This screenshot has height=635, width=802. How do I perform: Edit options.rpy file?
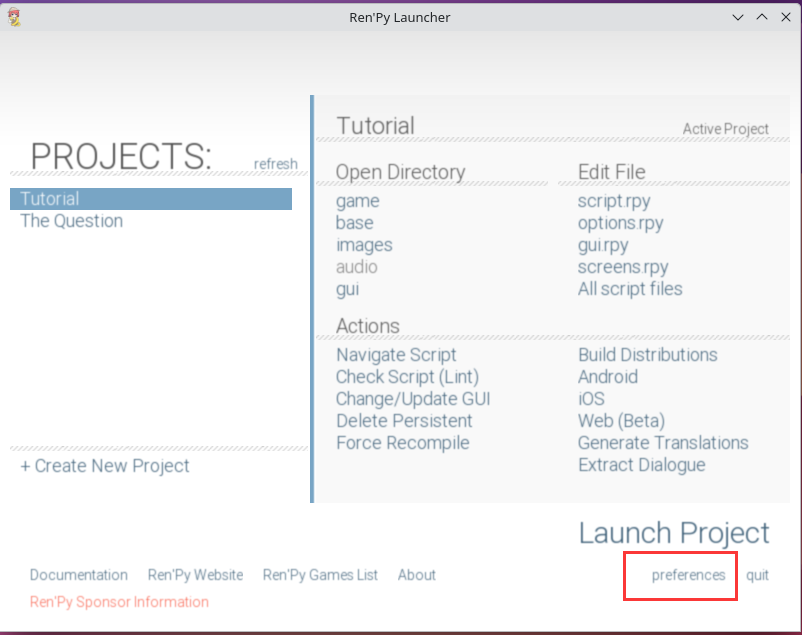620,223
